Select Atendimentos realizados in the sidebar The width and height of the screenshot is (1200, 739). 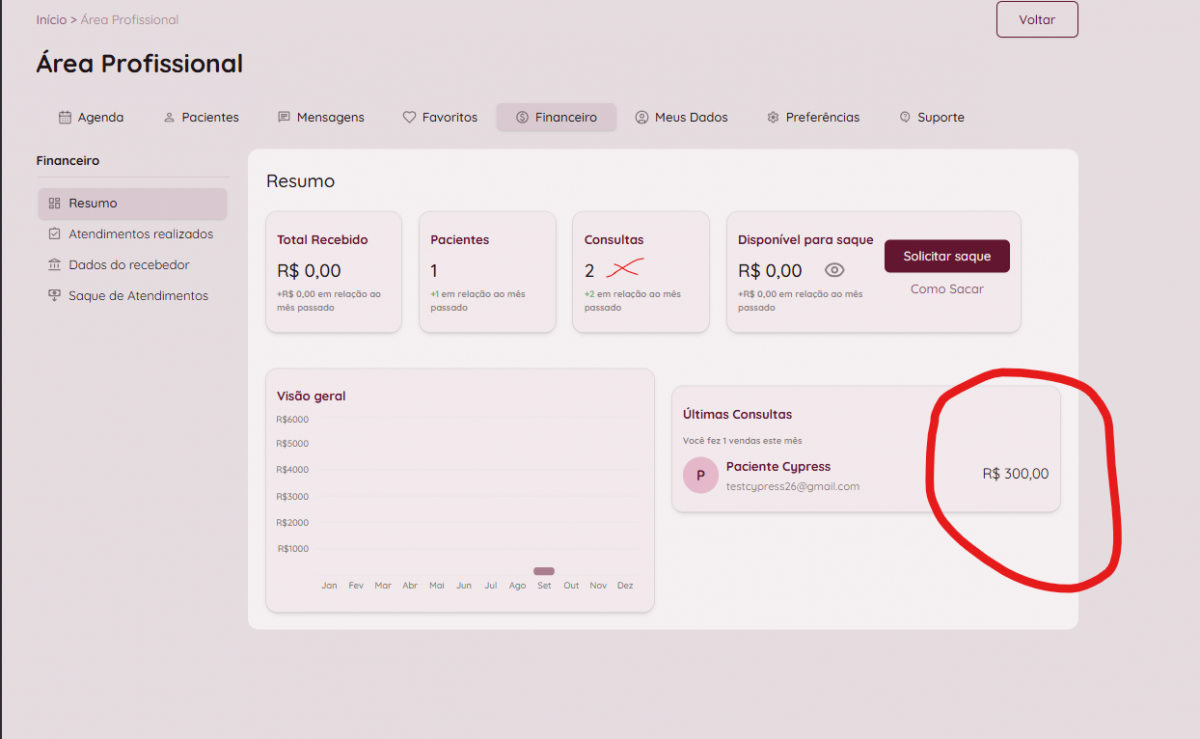click(140, 234)
